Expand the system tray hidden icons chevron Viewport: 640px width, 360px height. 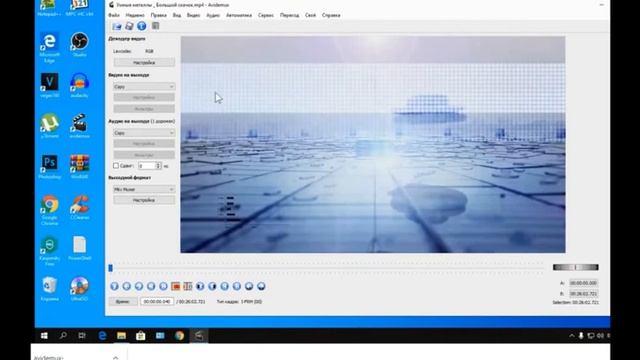571,336
